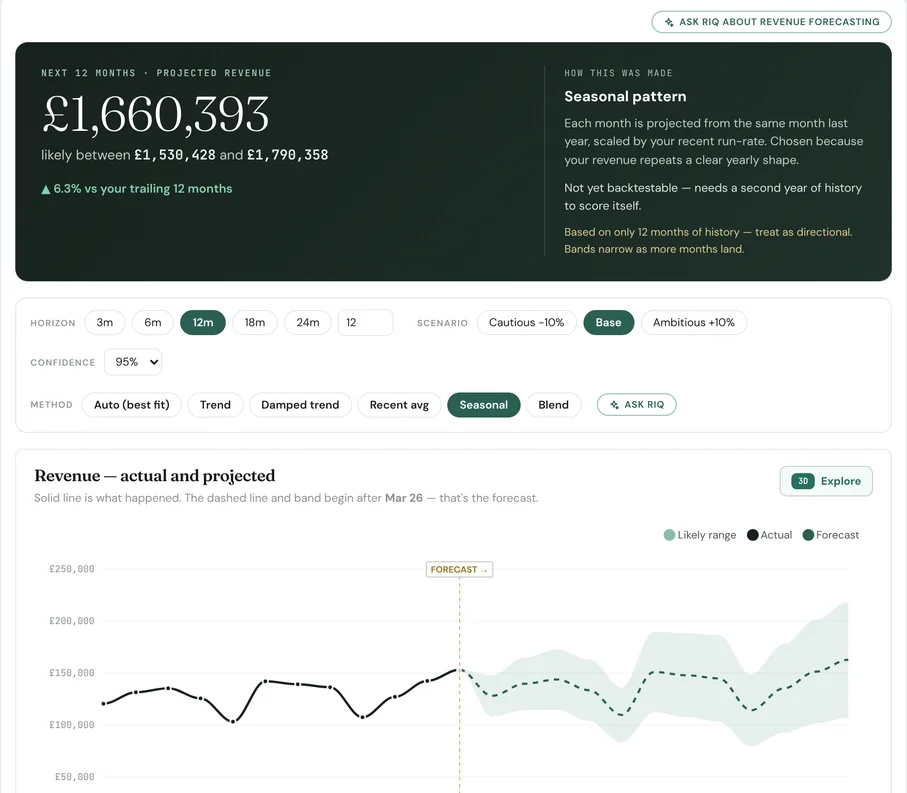Choose the Cautious -10% scenario
This screenshot has height=793, width=907.
[526, 322]
